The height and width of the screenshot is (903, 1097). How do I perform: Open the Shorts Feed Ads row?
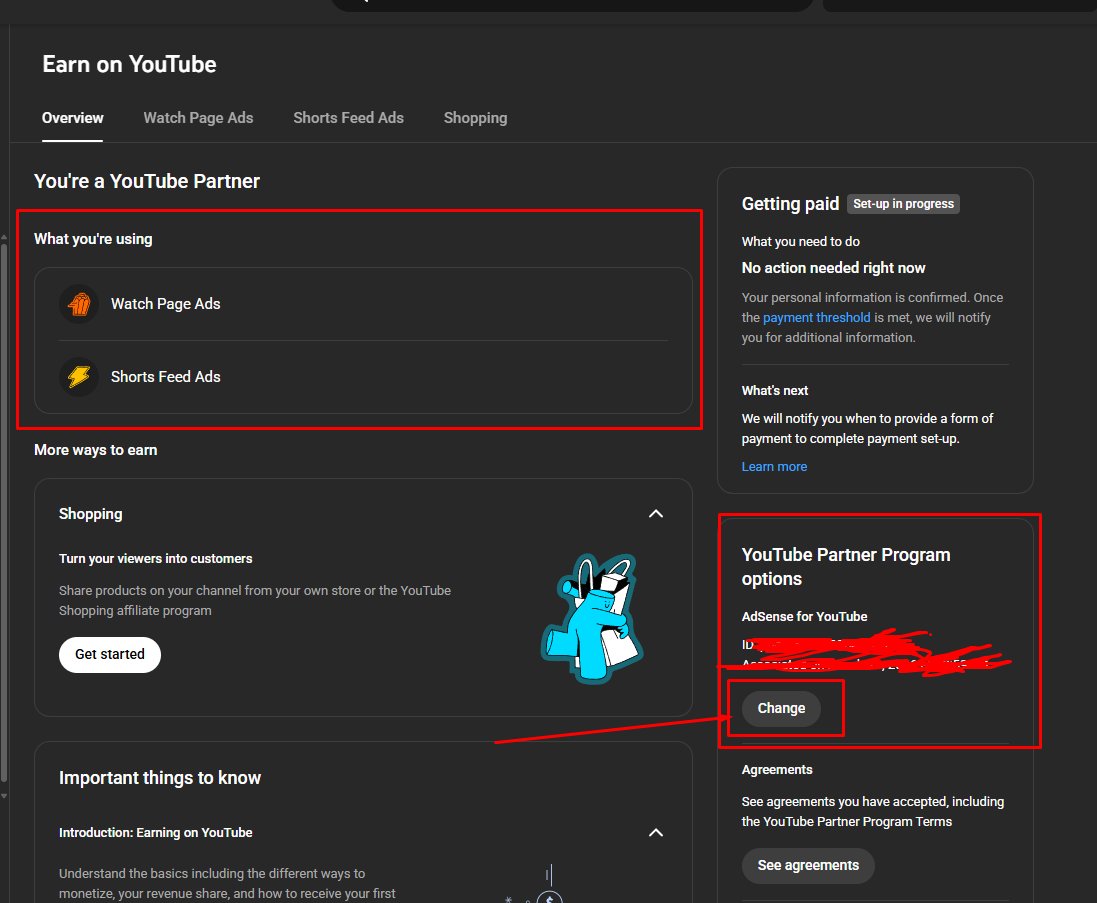point(363,377)
